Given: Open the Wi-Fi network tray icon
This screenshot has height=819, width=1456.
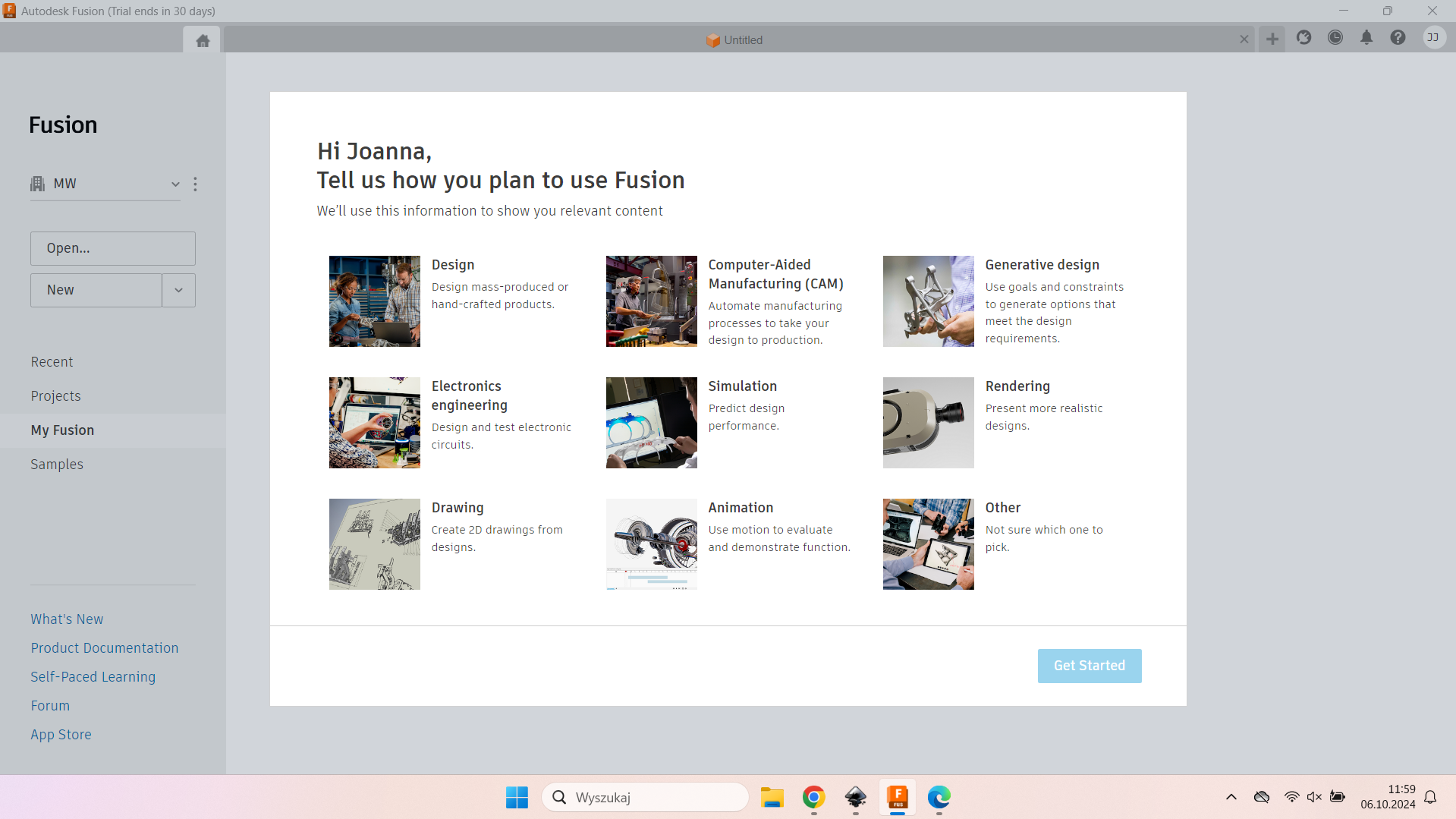Looking at the screenshot, I should coord(1291,797).
